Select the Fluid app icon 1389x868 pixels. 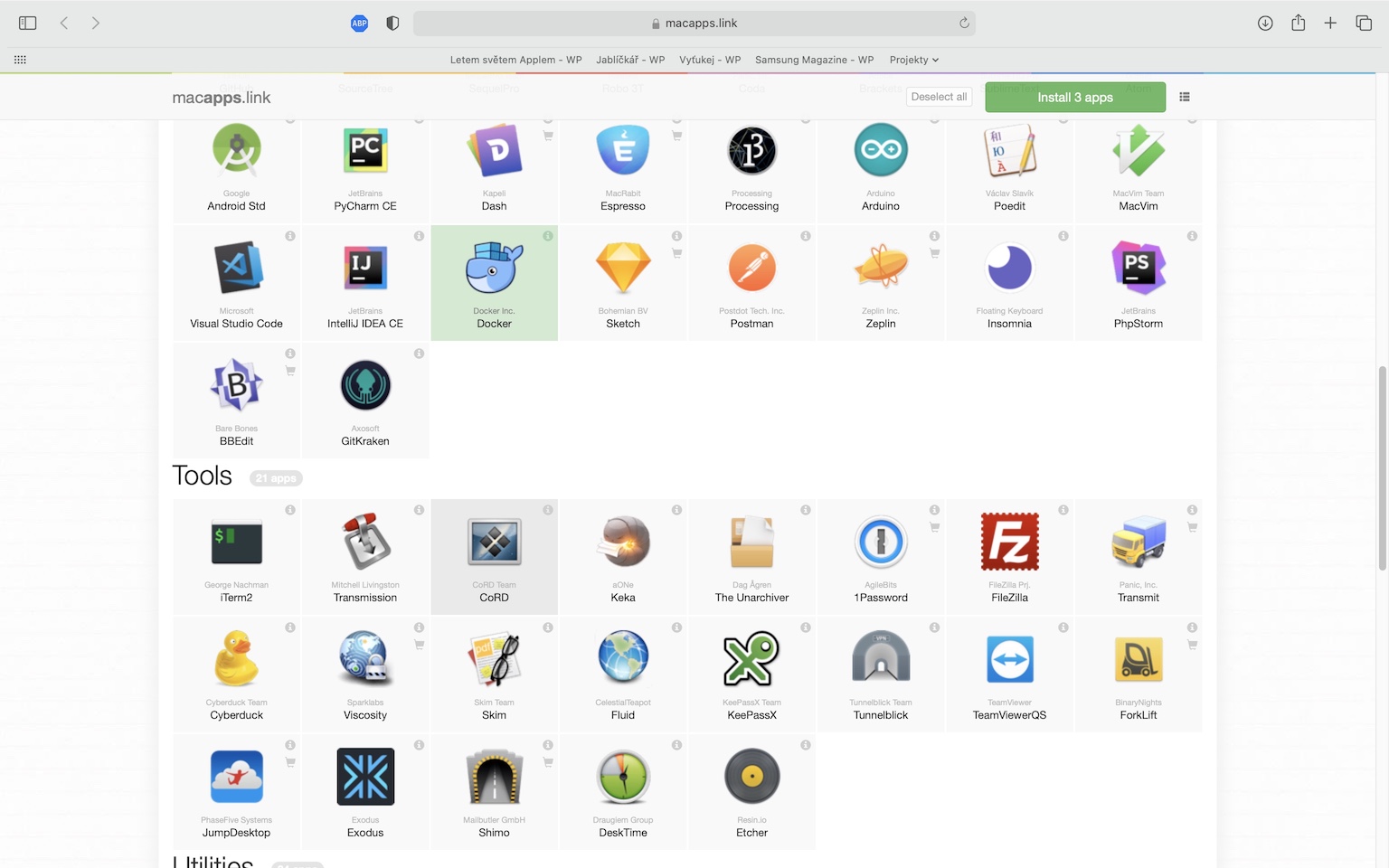(x=623, y=659)
